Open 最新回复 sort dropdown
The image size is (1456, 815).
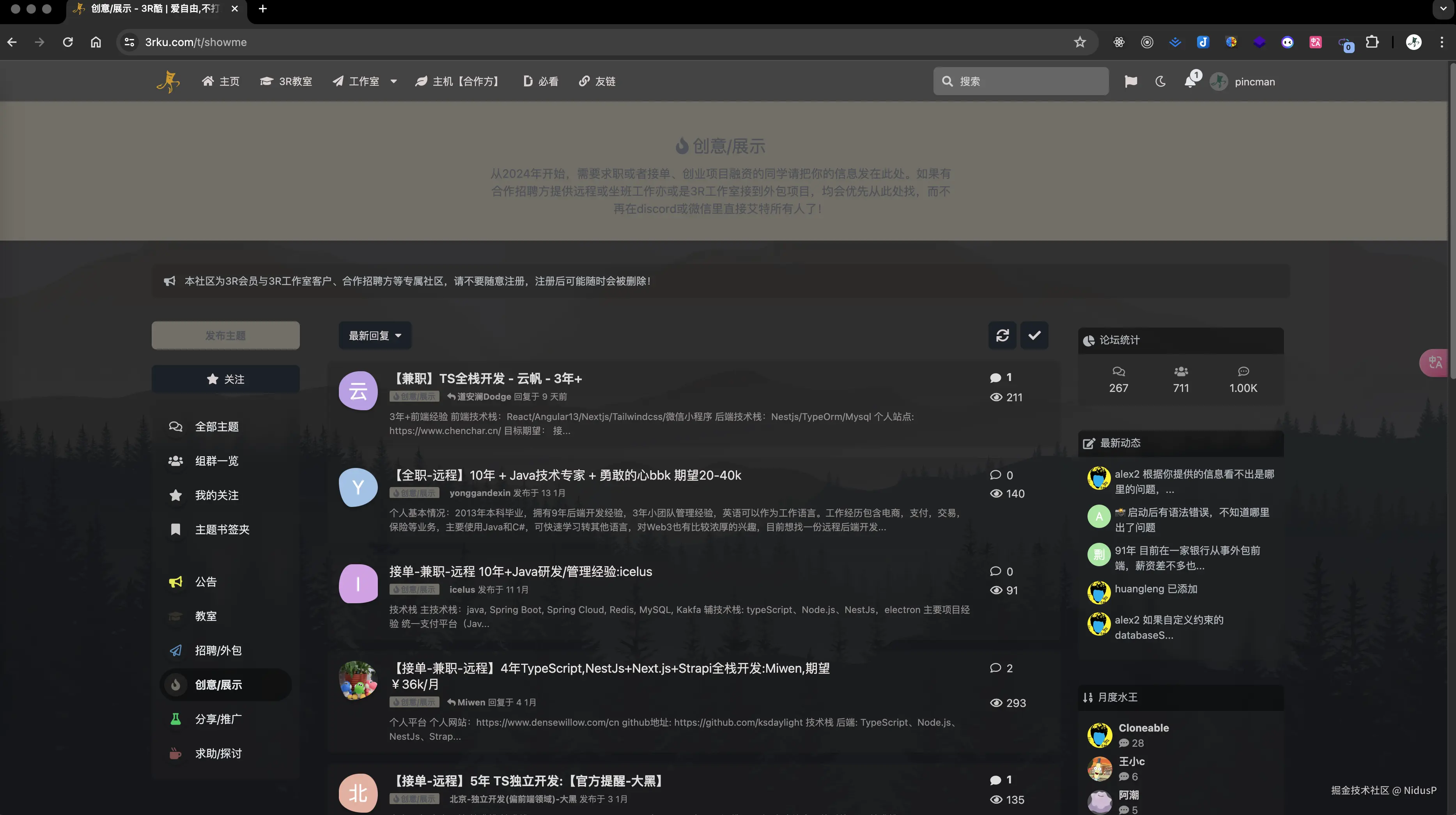point(375,336)
